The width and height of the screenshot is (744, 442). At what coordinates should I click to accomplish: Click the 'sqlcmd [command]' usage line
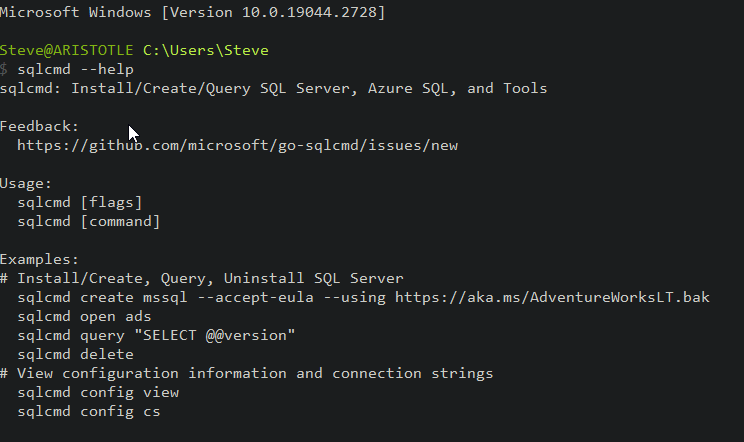[89, 221]
